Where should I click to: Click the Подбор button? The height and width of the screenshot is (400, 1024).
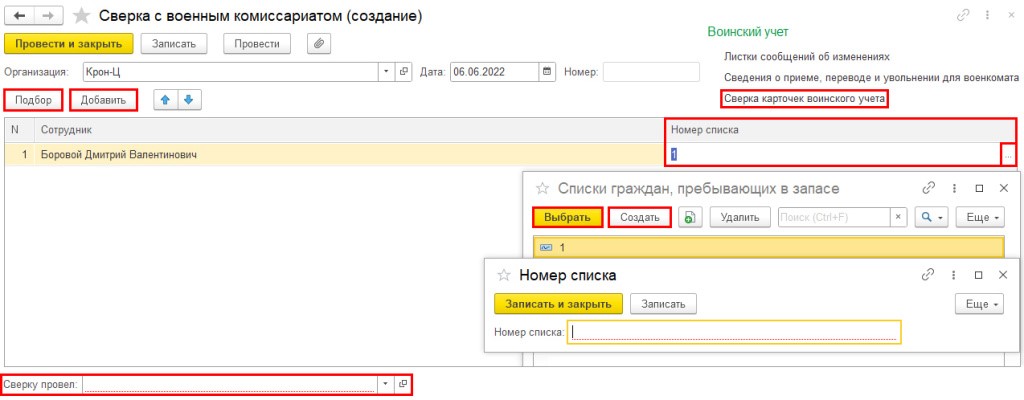33,100
